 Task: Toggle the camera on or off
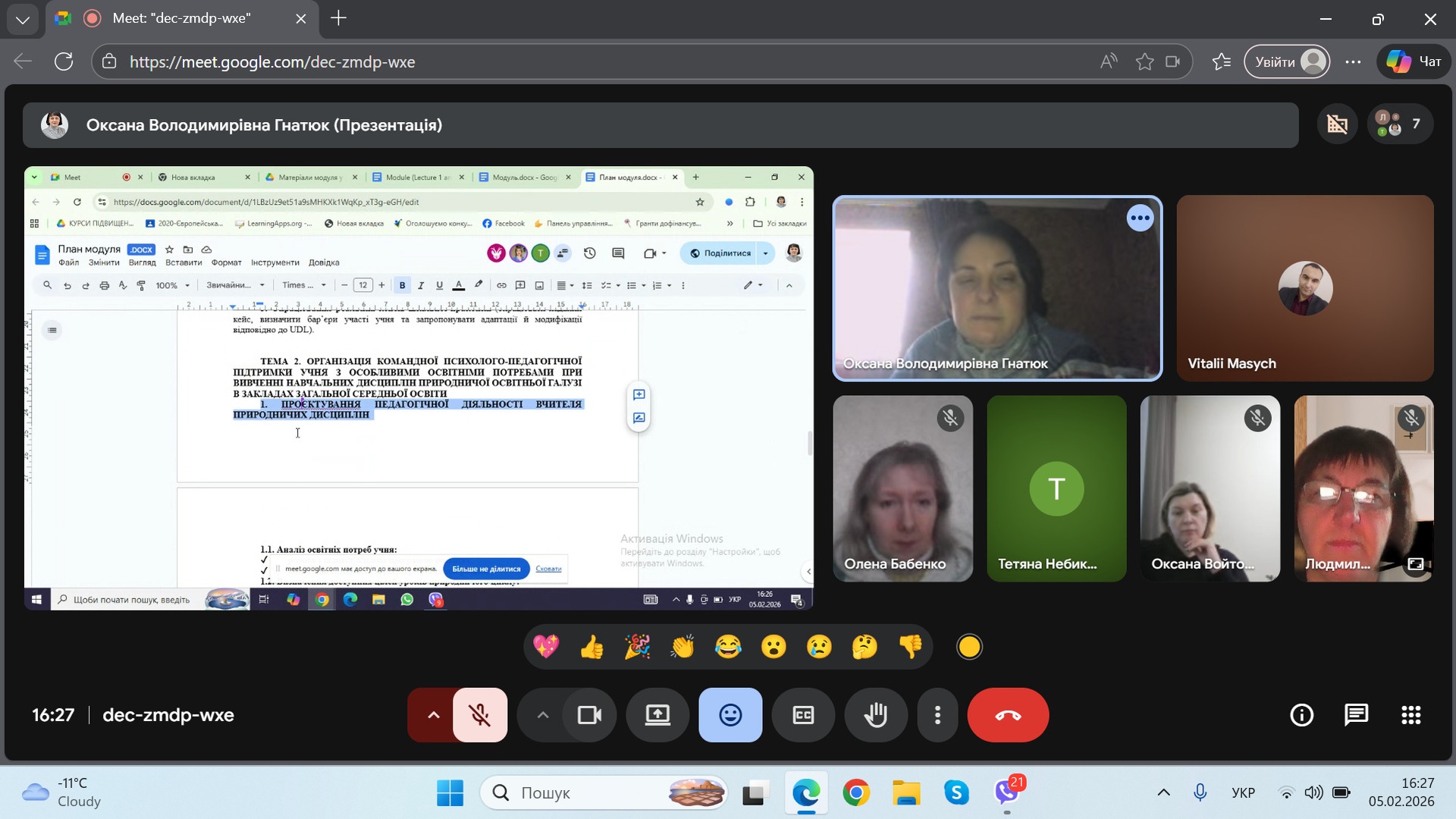point(589,715)
